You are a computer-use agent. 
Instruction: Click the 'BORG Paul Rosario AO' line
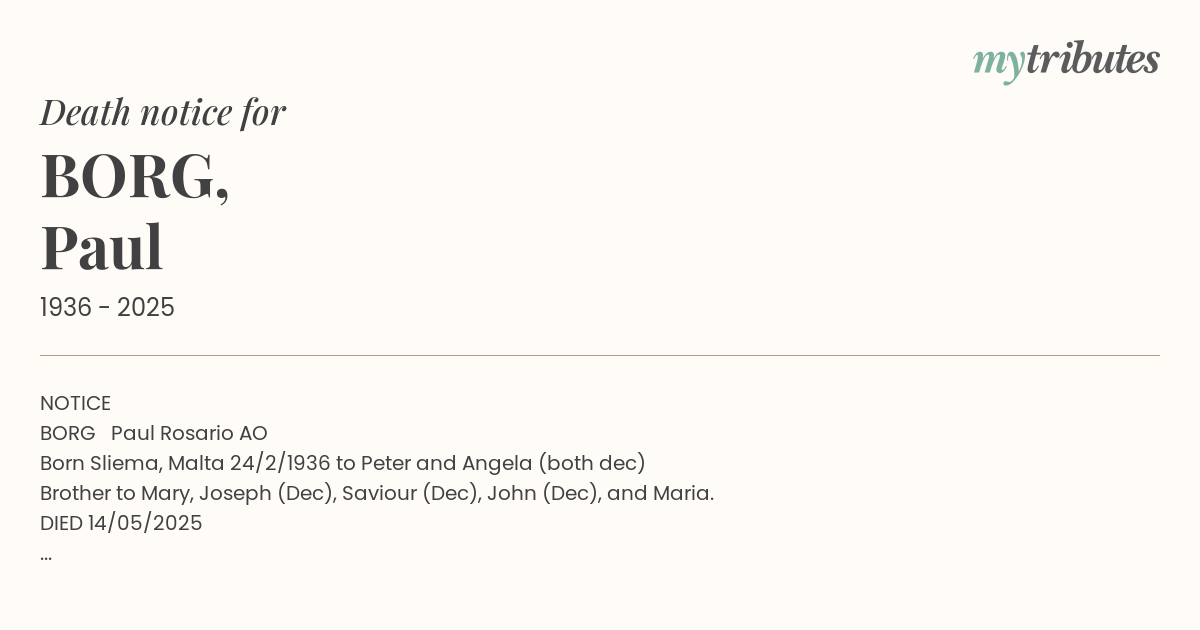pos(154,433)
